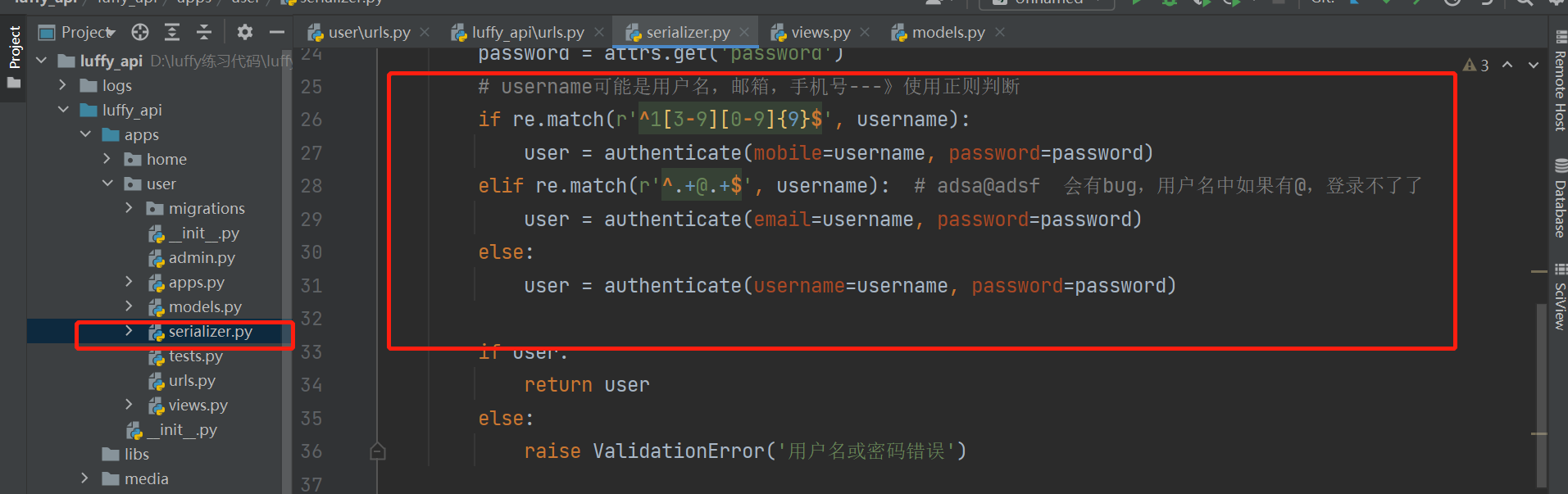The image size is (1568, 494).
Task: Click gutter line number 26
Action: point(311,120)
